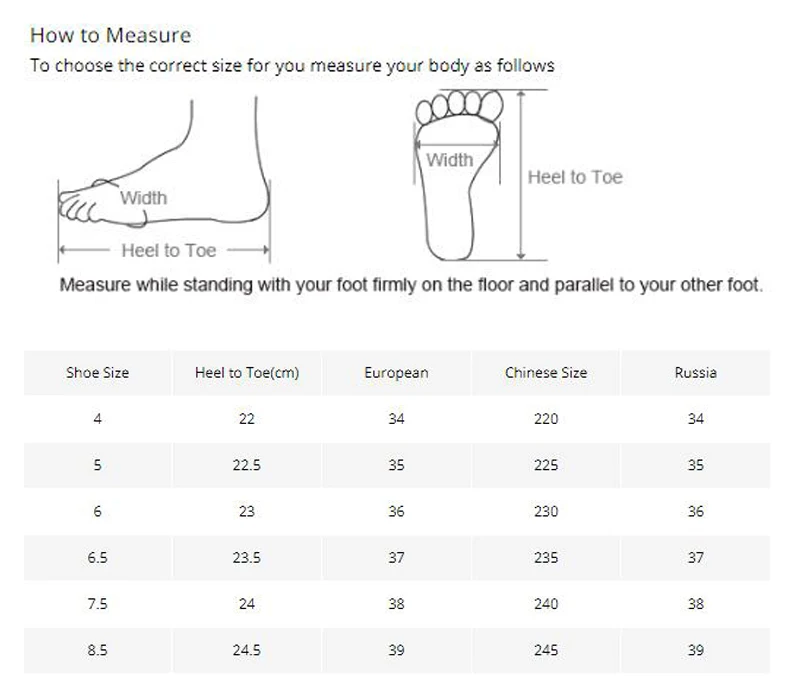
Task: Select the Russia column header
Action: (696, 372)
